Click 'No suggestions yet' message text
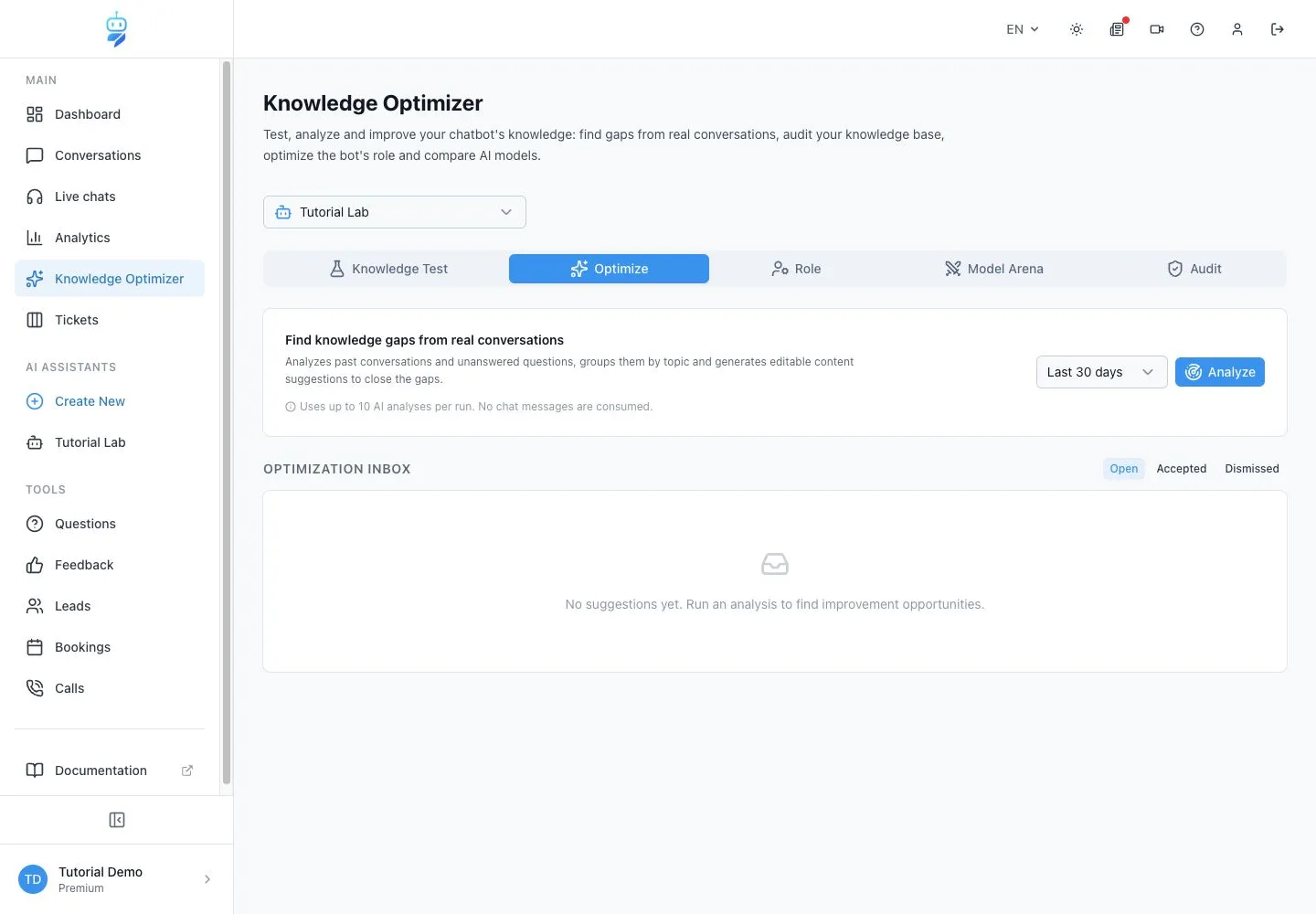The width and height of the screenshot is (1316, 914). pos(775,604)
